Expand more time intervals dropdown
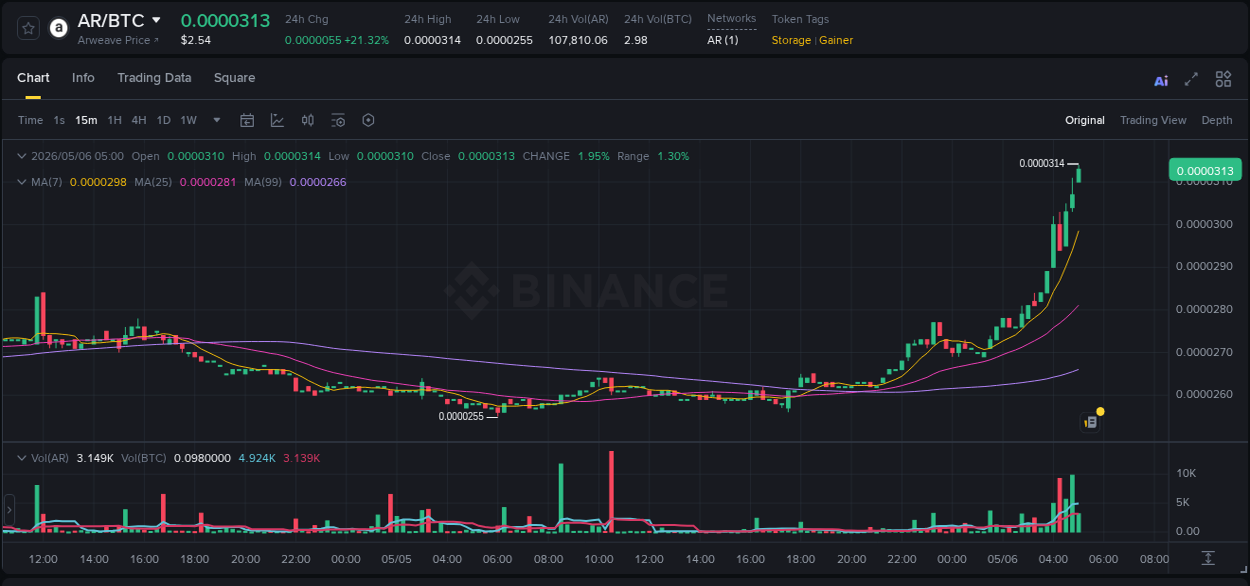1250x586 pixels. (217, 120)
